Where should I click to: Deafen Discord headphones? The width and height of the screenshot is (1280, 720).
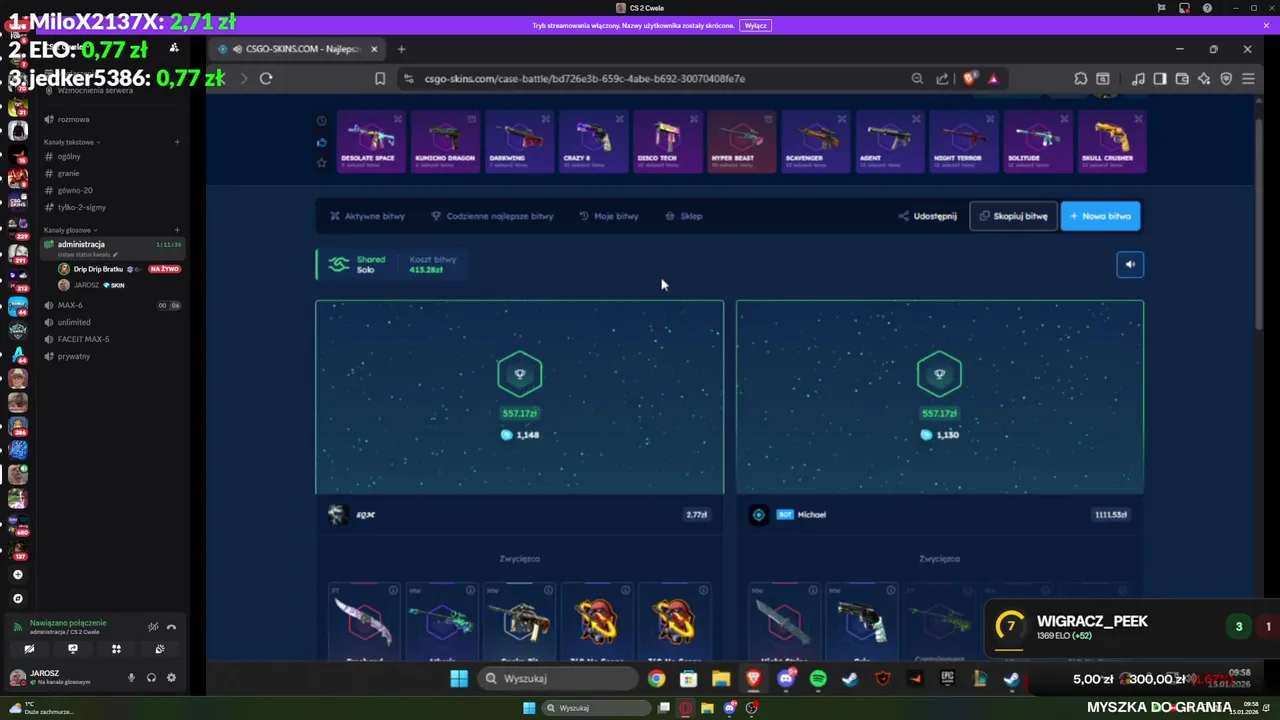(x=151, y=677)
